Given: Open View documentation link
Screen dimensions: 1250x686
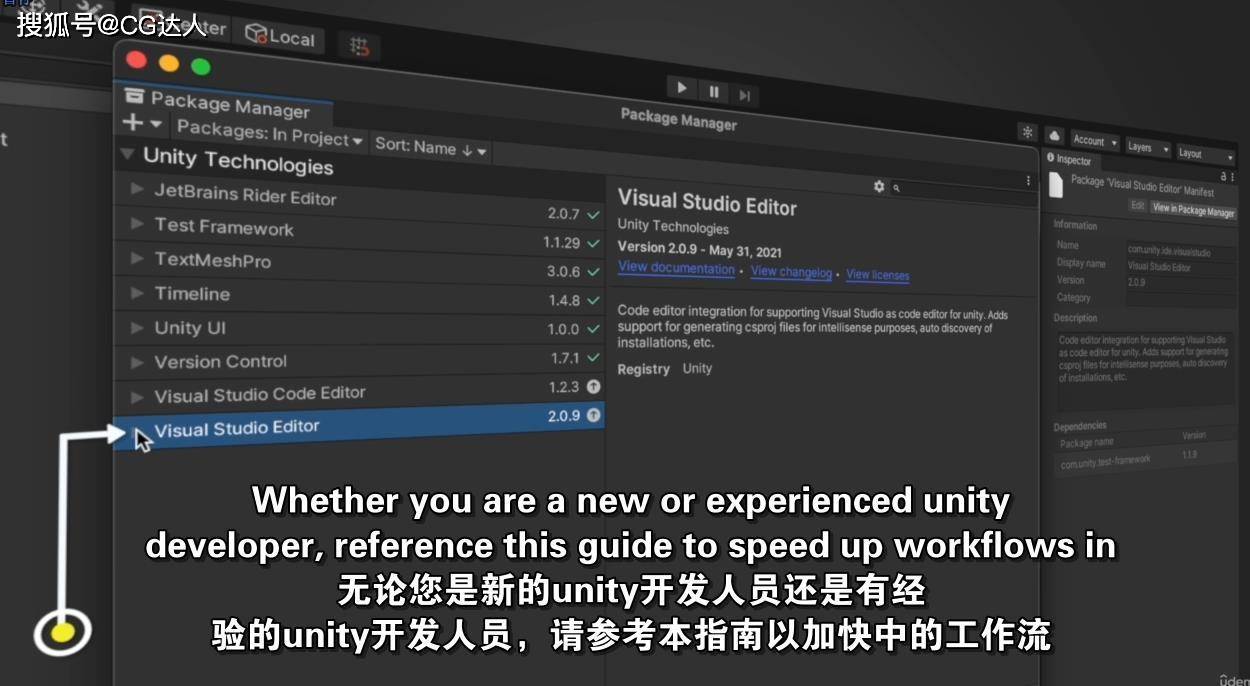Looking at the screenshot, I should 676,268.
